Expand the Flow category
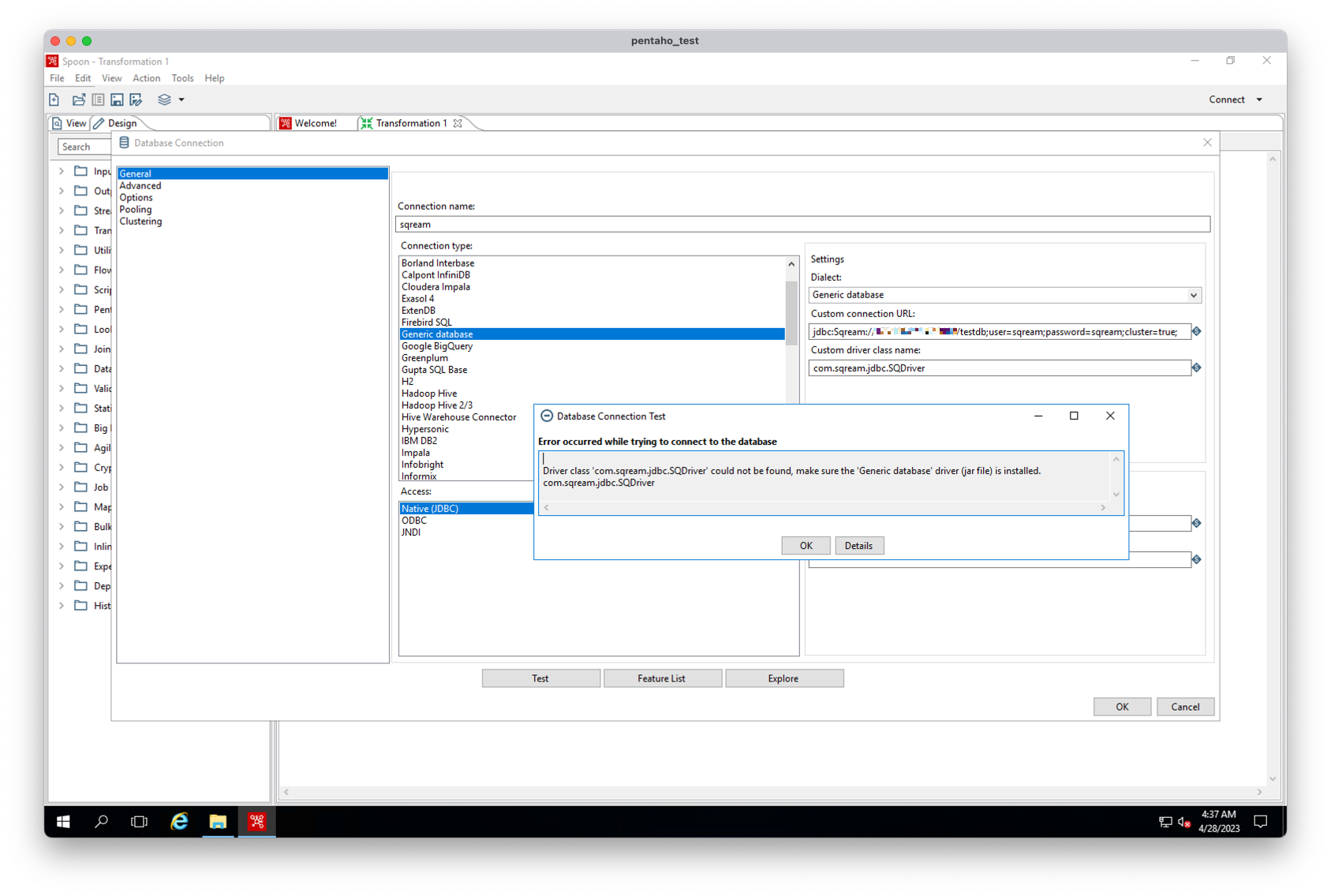The width and height of the screenshot is (1331, 896). pyautogui.click(x=62, y=270)
